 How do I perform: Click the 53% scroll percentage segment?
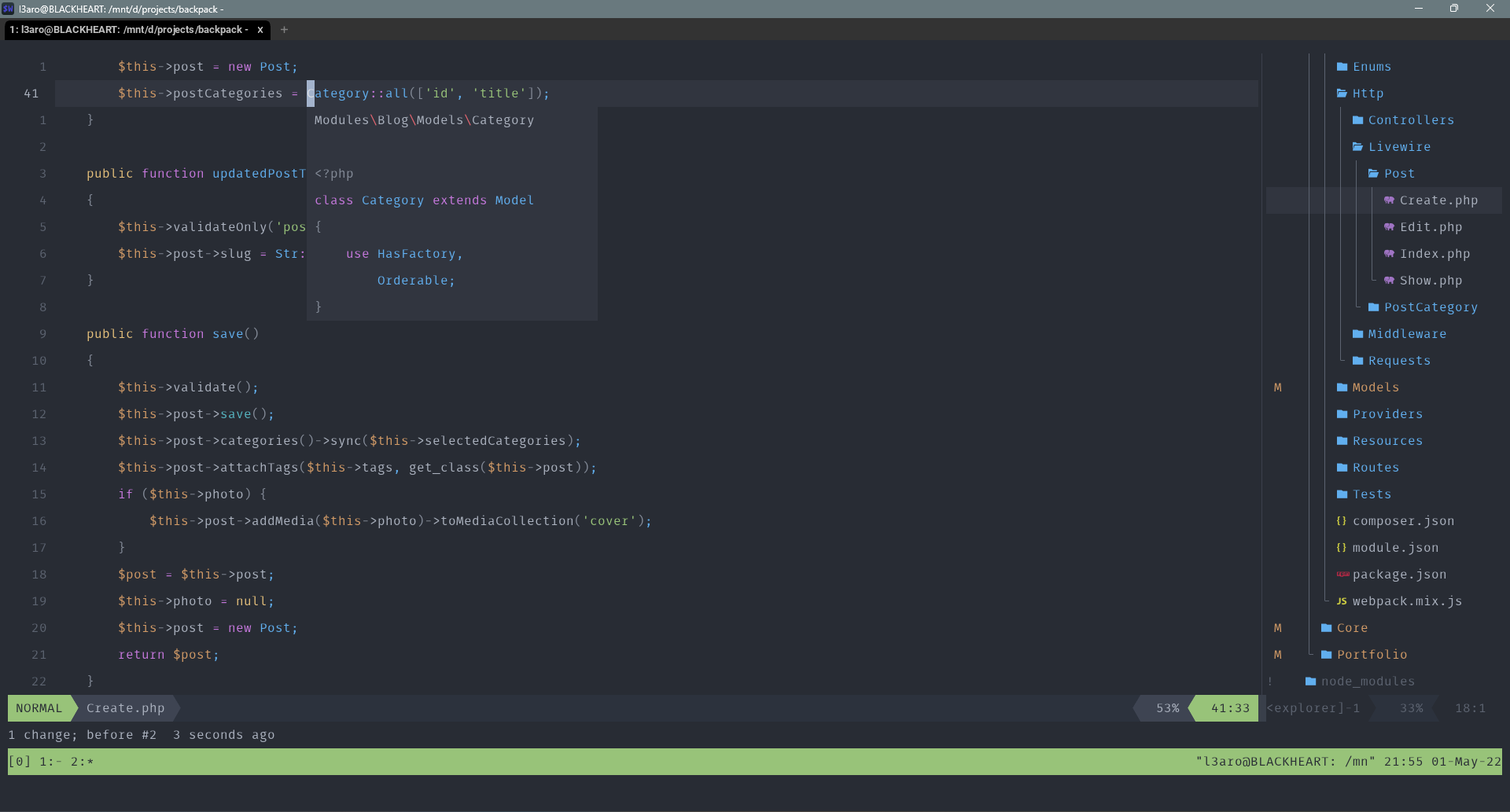coord(1167,707)
